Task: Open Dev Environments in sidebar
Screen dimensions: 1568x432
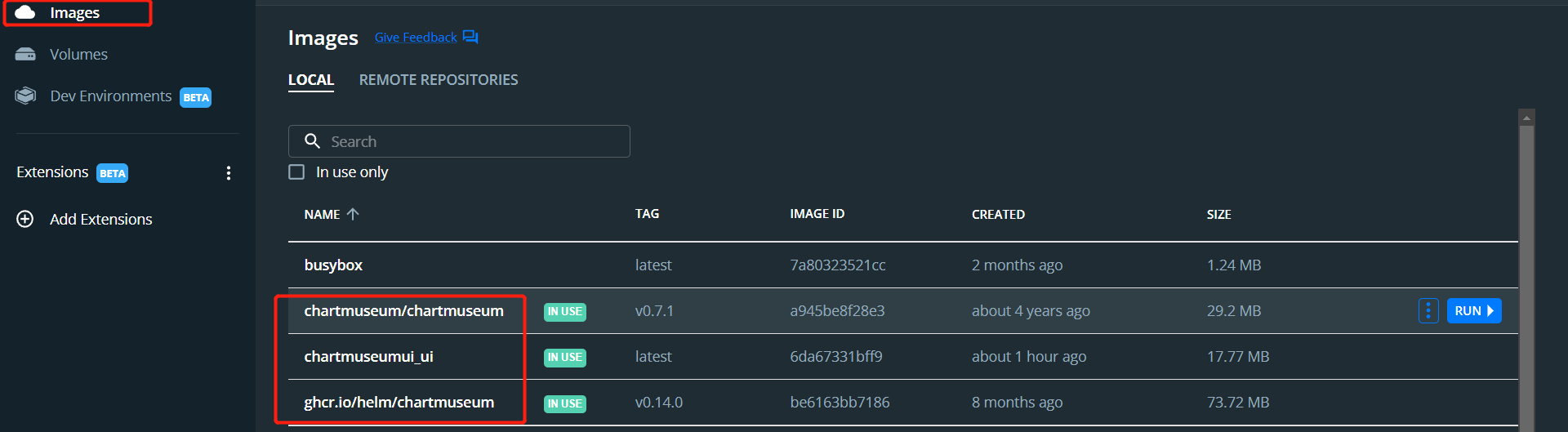Action: [111, 96]
